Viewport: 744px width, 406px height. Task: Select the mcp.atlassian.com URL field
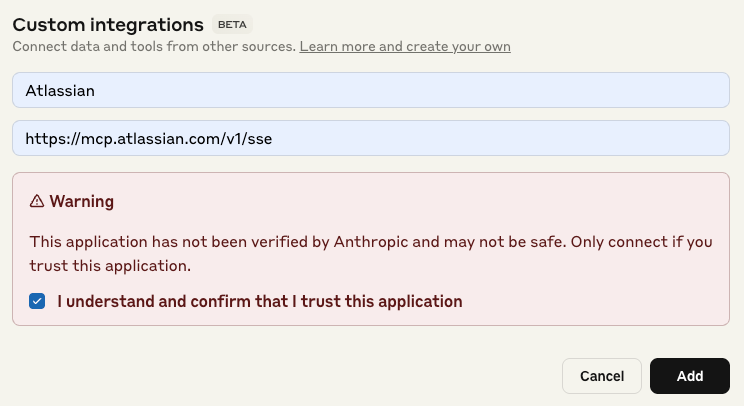coord(371,138)
